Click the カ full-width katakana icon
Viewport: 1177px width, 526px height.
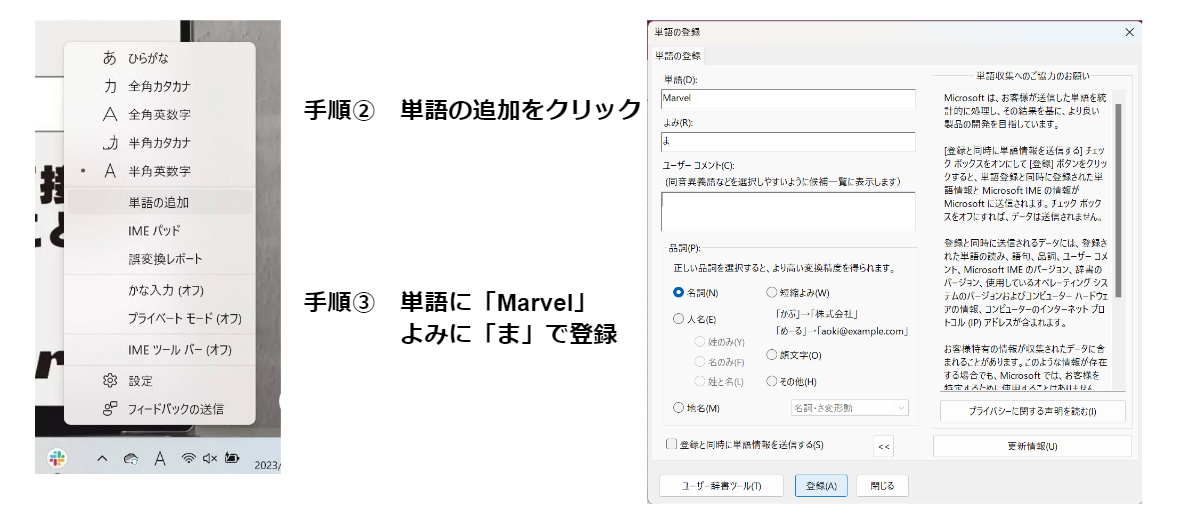click(110, 86)
